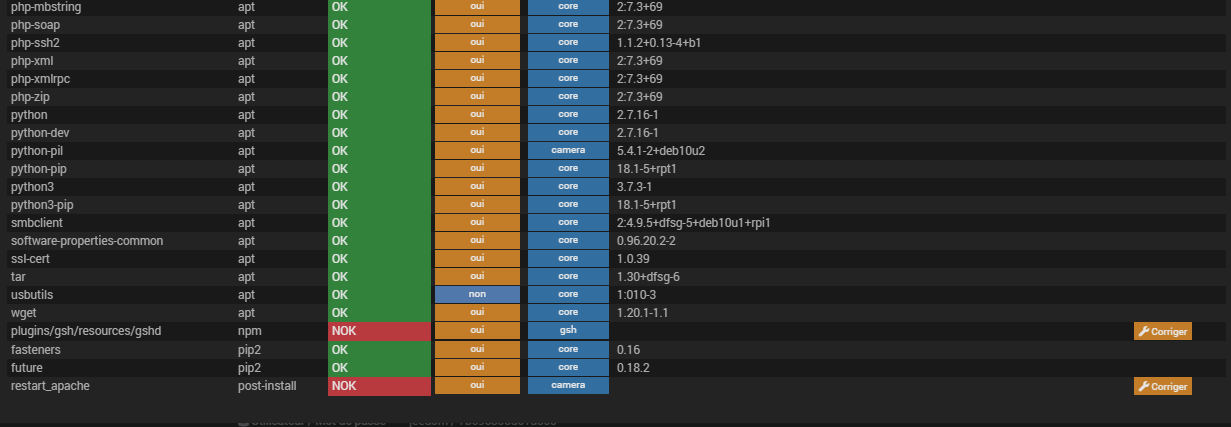Click version 2:4.9.5+dfsg-5+deb10u1+rpi1 of smbclient
The height and width of the screenshot is (427, 1231).
tap(693, 222)
